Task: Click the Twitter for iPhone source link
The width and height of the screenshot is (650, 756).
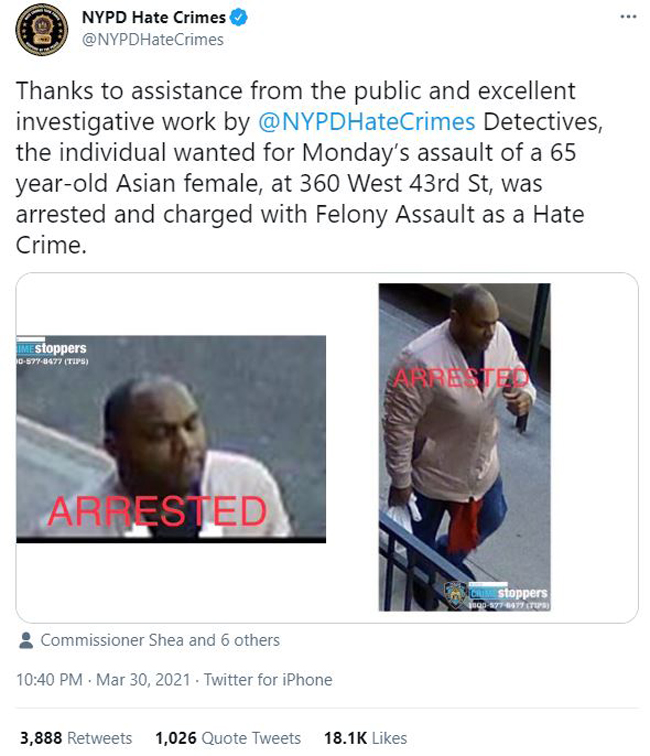Action: pos(268,680)
